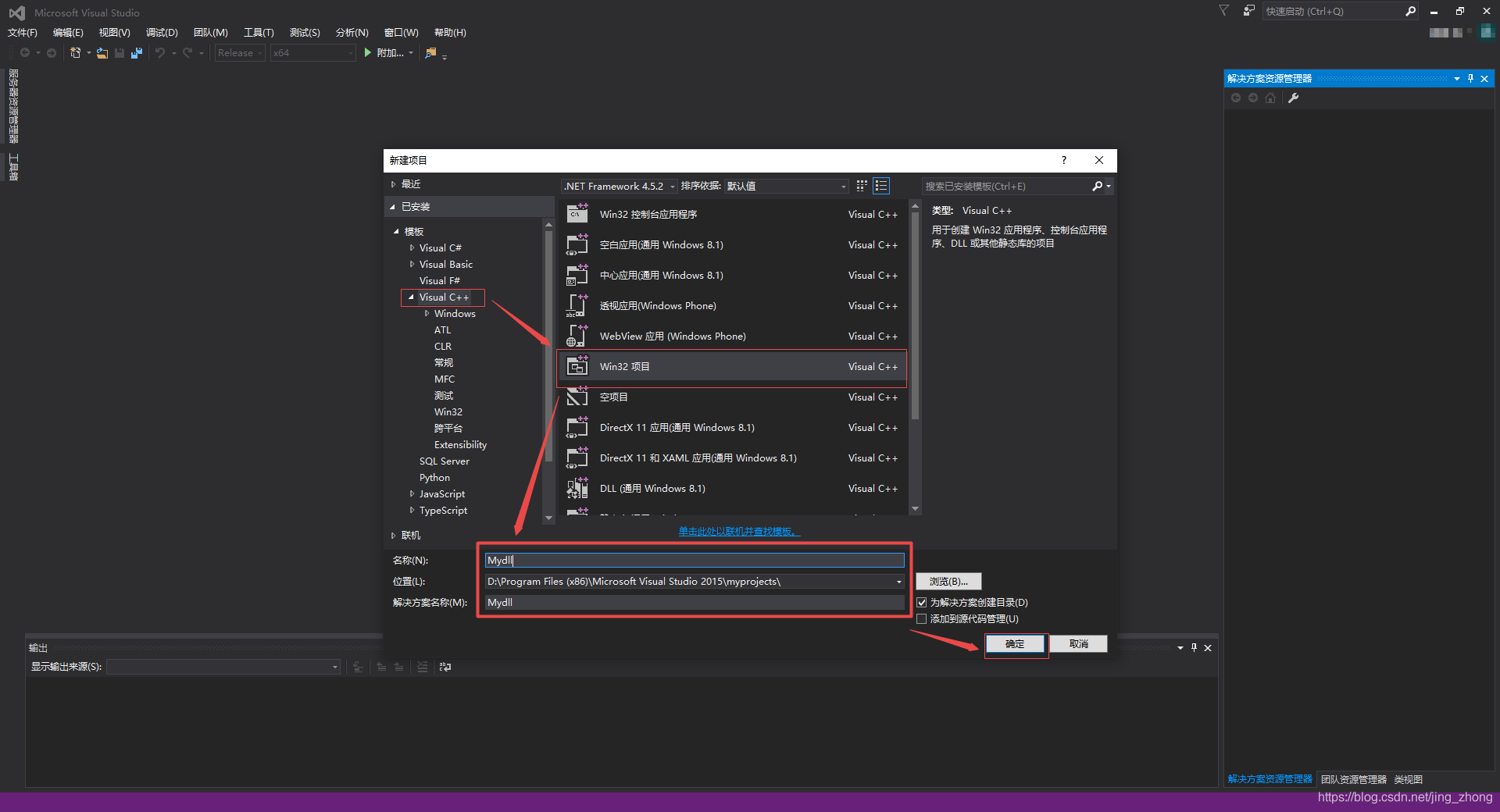
Task: Open the 位置 path dropdown arrow
Action: coord(898,581)
